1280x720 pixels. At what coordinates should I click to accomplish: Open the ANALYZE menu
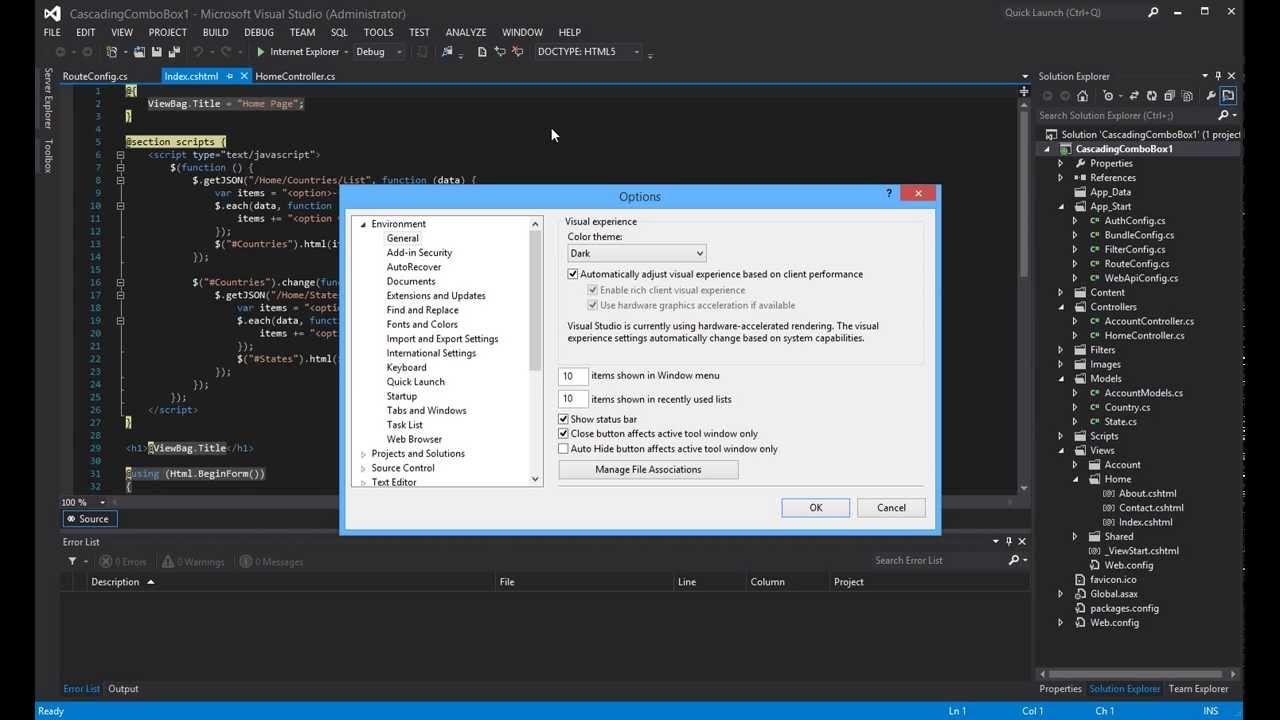[x=466, y=32]
